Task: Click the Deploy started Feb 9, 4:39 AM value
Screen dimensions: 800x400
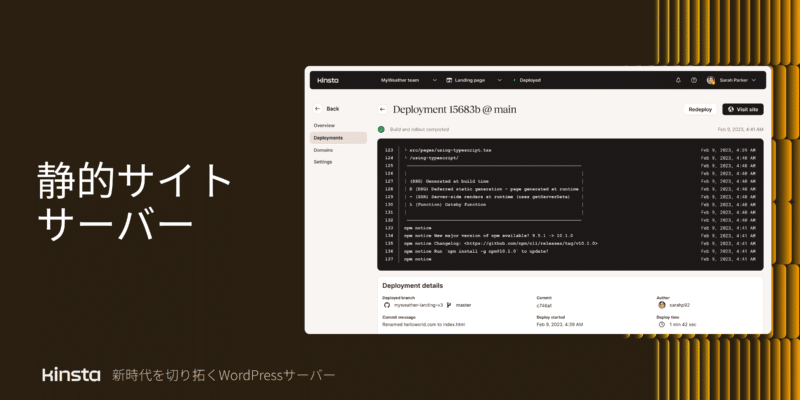Action: pyautogui.click(x=560, y=324)
